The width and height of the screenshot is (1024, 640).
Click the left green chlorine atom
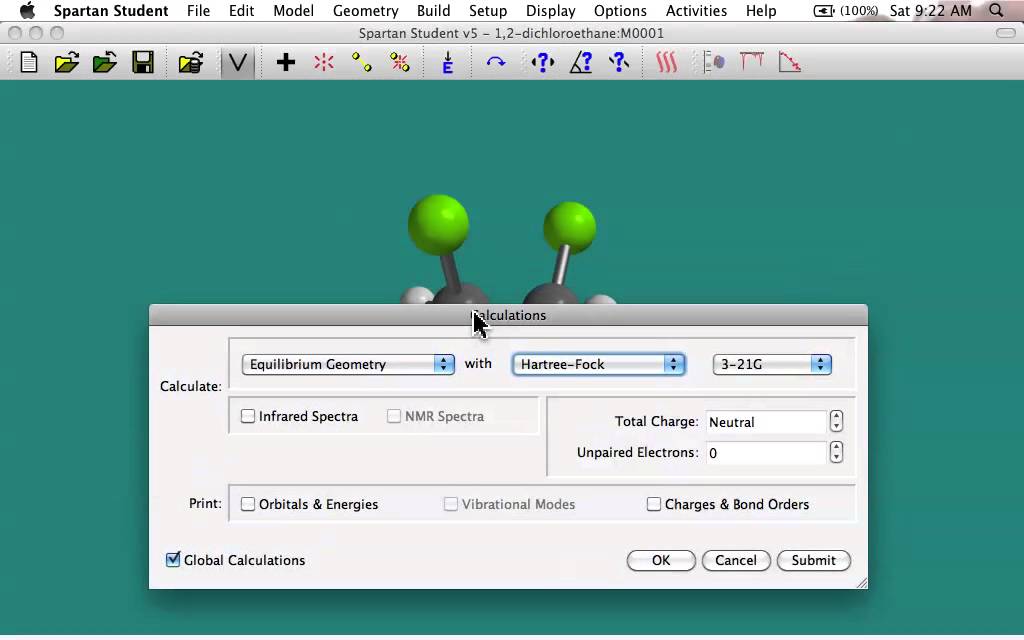pos(438,224)
